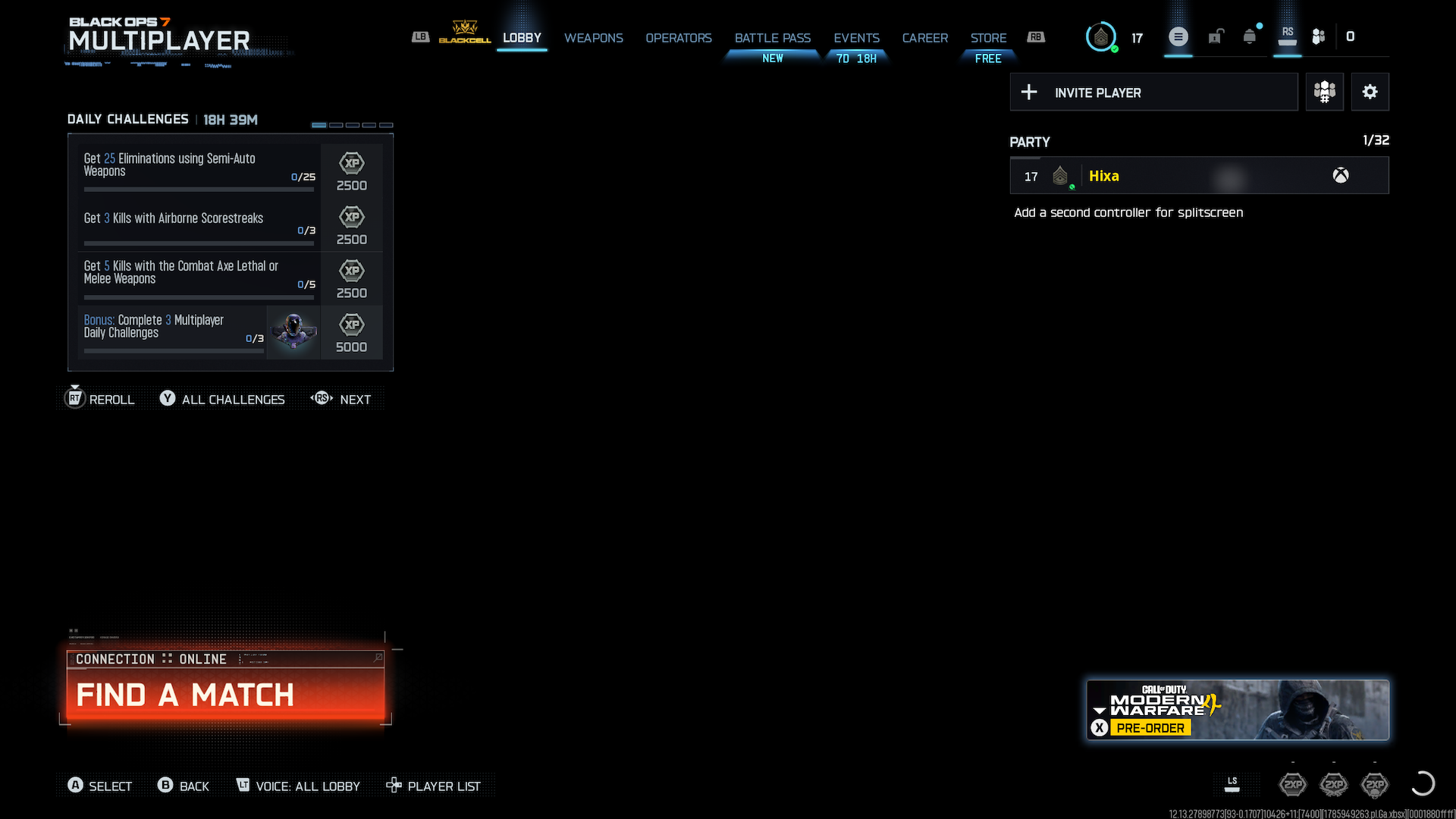The width and height of the screenshot is (1456, 819).
Task: Select the 2XP token with skull
Action: click(1375, 784)
